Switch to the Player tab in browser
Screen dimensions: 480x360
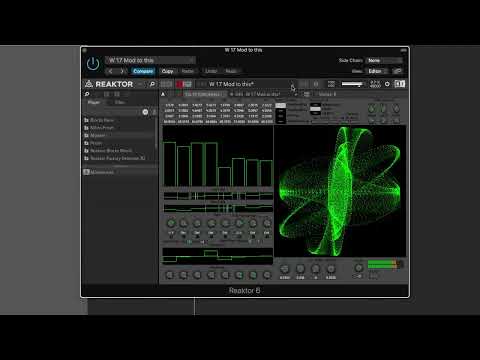(x=94, y=102)
